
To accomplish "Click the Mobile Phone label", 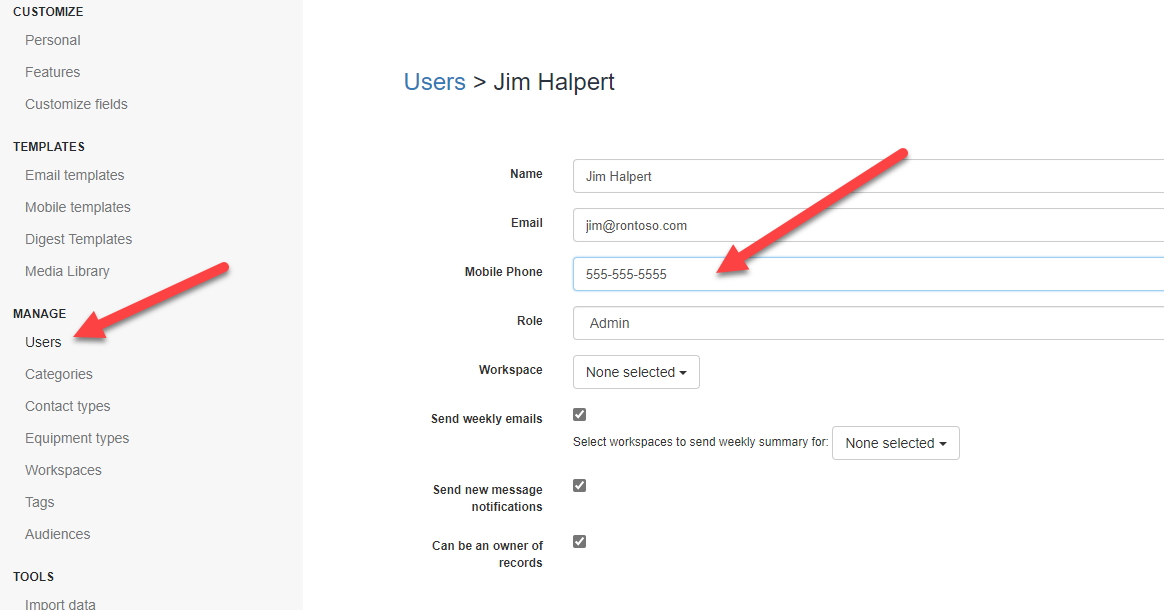I will tap(503, 272).
